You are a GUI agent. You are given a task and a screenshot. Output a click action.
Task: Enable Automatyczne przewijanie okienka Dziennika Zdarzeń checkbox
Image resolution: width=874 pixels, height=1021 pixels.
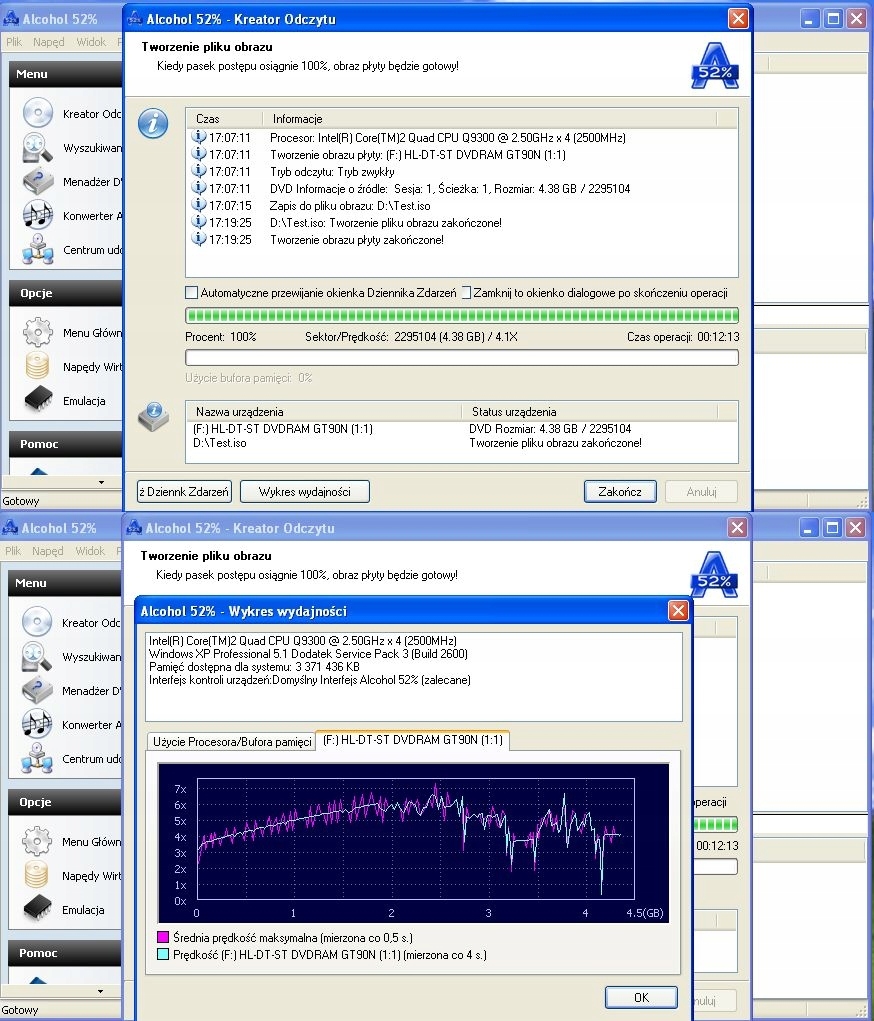[x=191, y=293]
